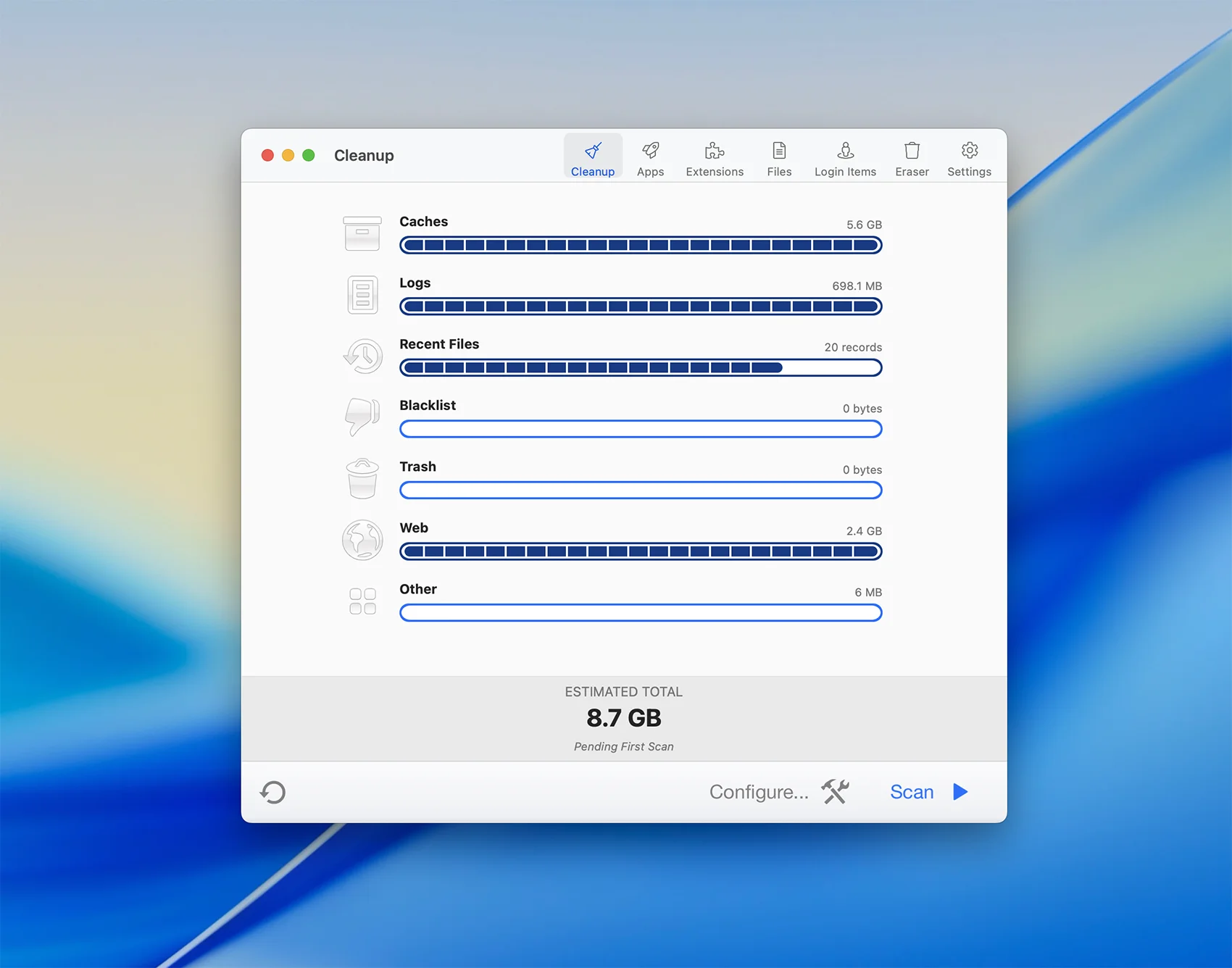
Task: Switch to the Apps tab
Action: pyautogui.click(x=650, y=159)
